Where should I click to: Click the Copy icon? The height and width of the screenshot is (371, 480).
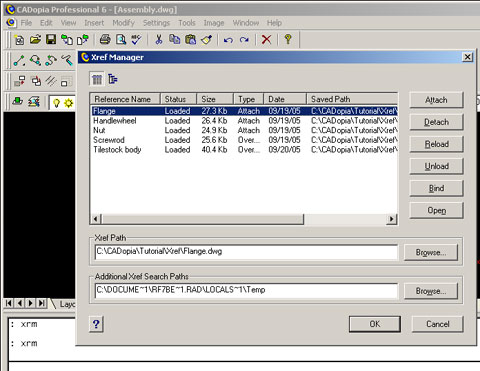click(174, 40)
